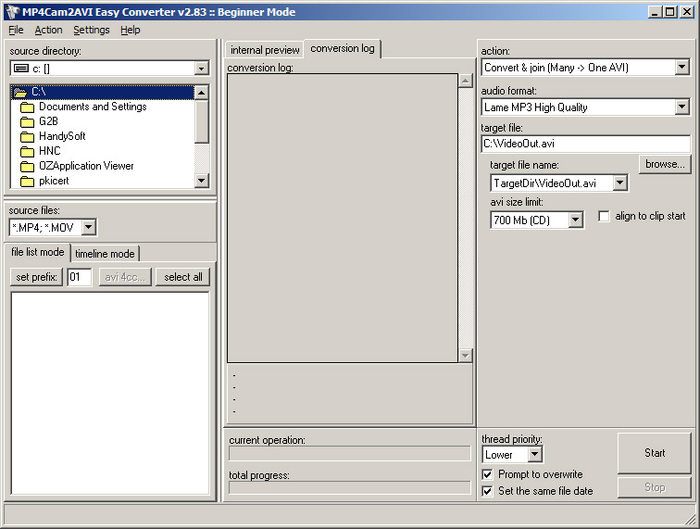
Task: Switch to the conversion log tab
Action: click(342, 48)
